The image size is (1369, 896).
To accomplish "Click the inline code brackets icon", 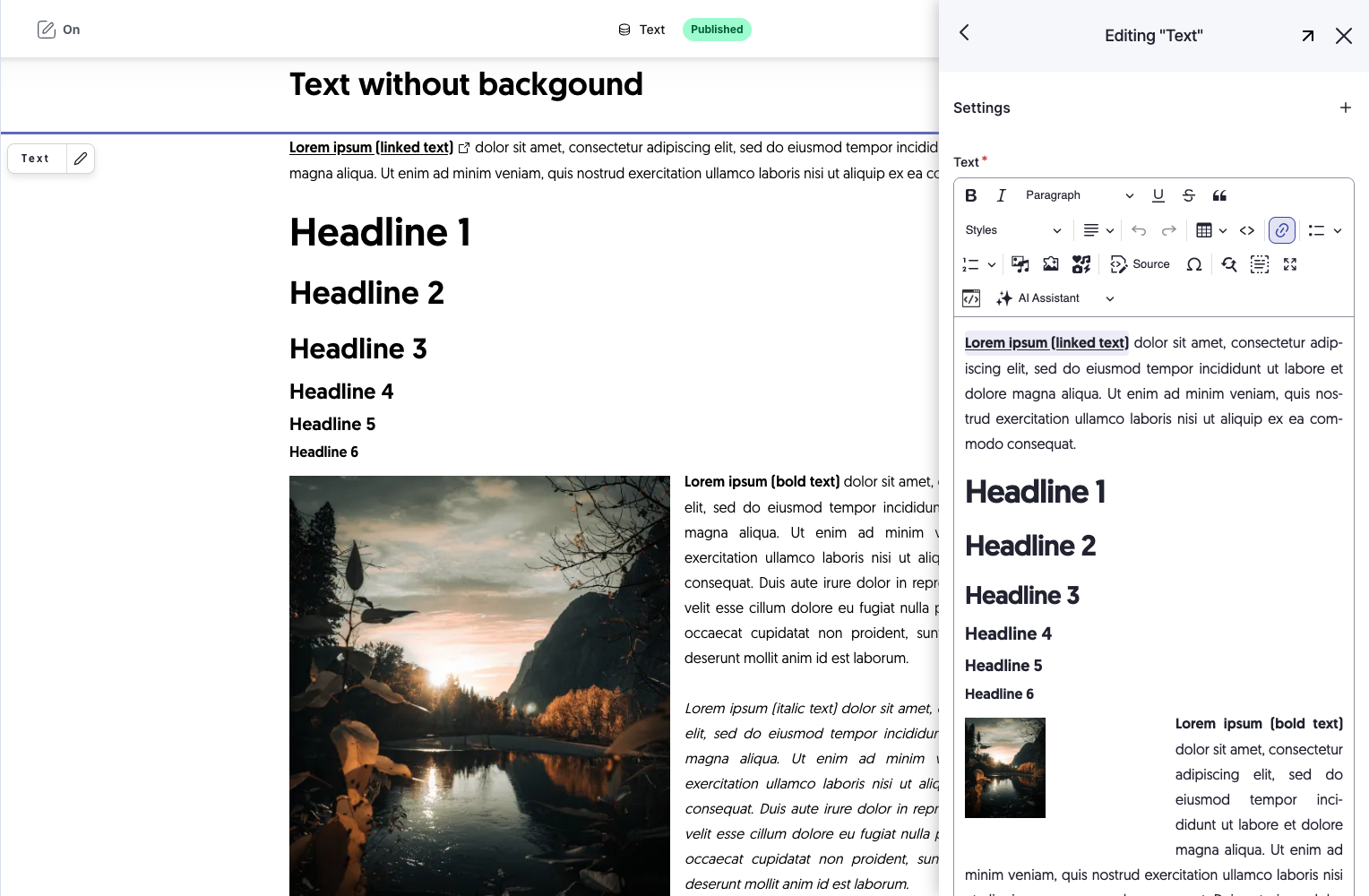I will click(1247, 230).
